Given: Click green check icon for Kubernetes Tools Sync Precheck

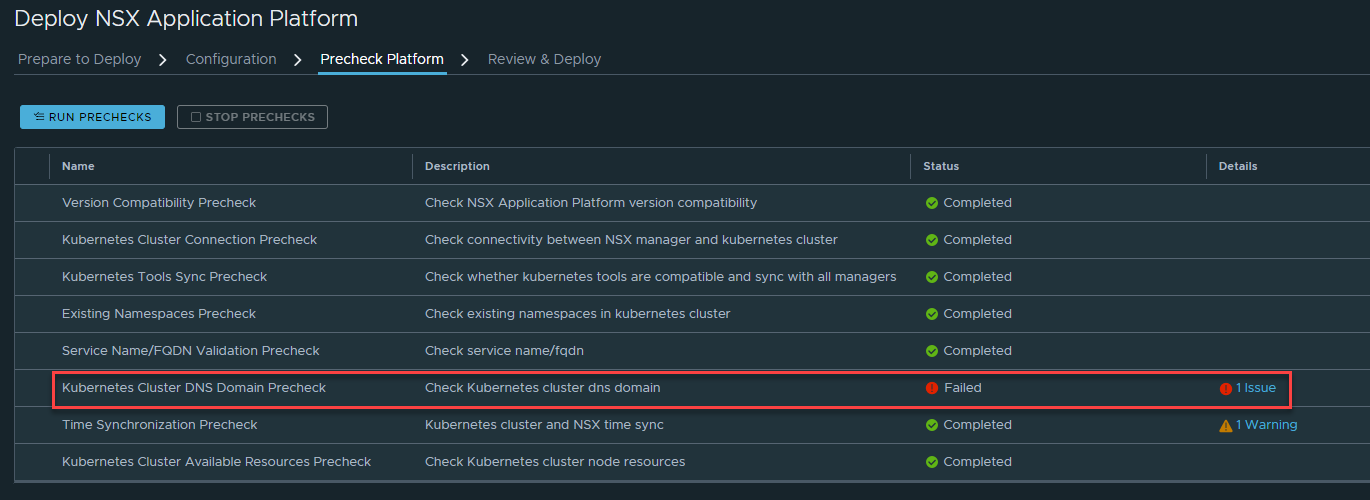Looking at the screenshot, I should [932, 277].
